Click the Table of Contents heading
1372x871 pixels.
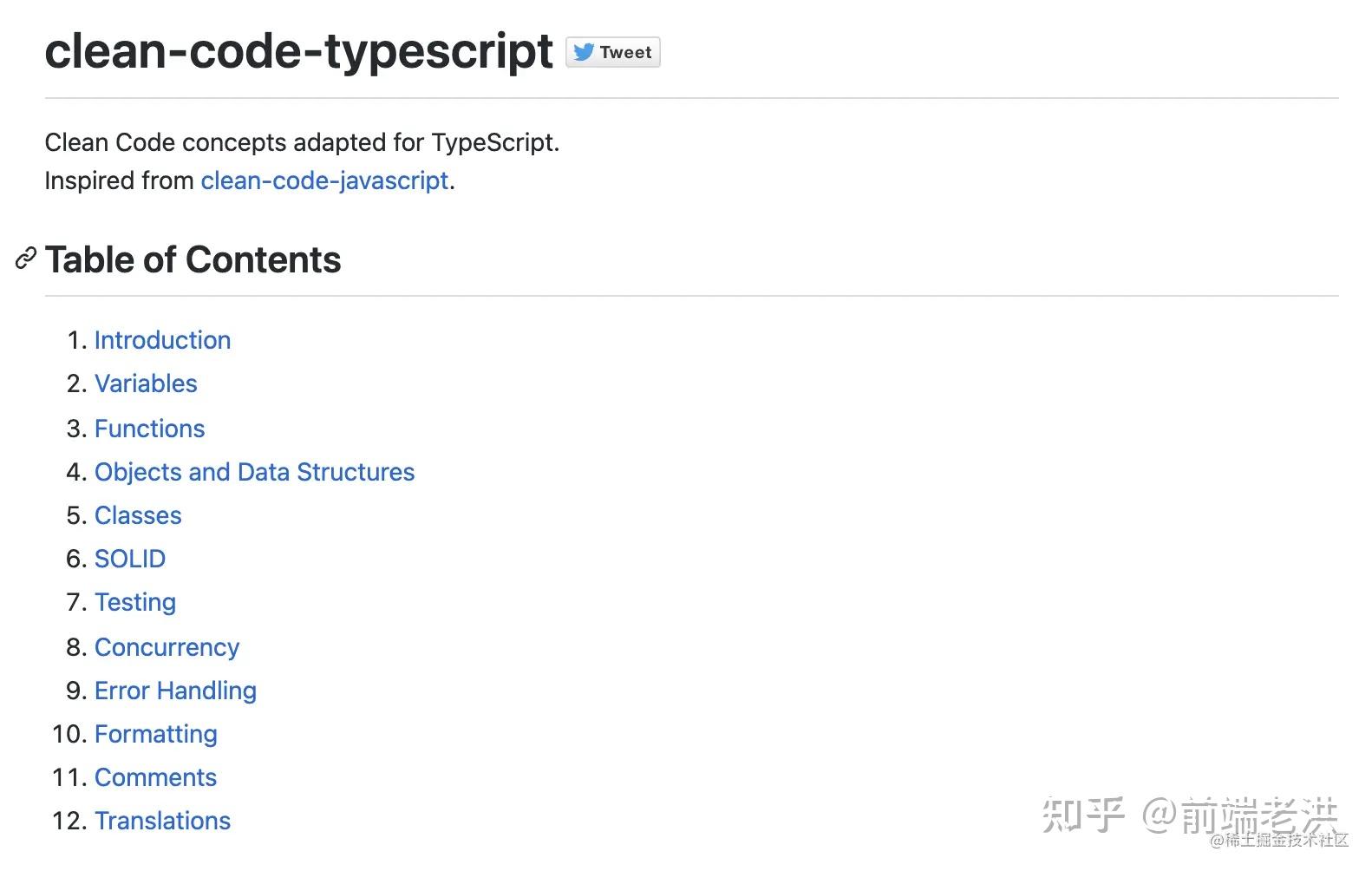click(193, 259)
